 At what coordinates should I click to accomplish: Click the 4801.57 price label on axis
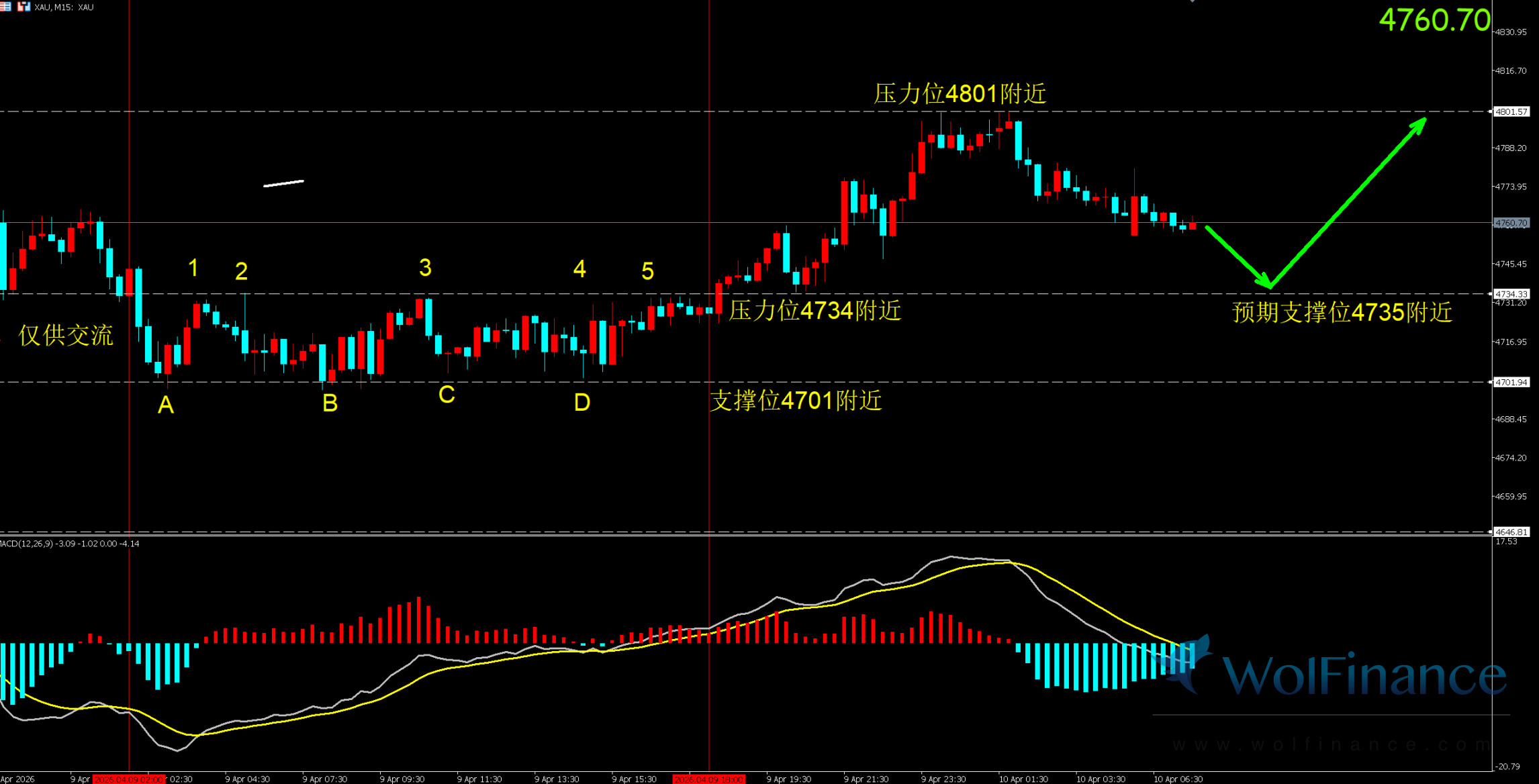(1511, 112)
